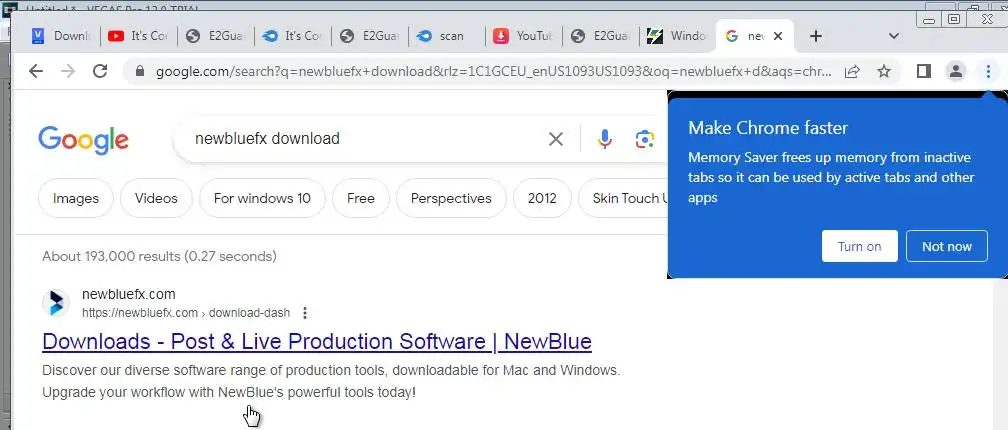Filter results by Images
The height and width of the screenshot is (430, 1008).
pos(76,198)
